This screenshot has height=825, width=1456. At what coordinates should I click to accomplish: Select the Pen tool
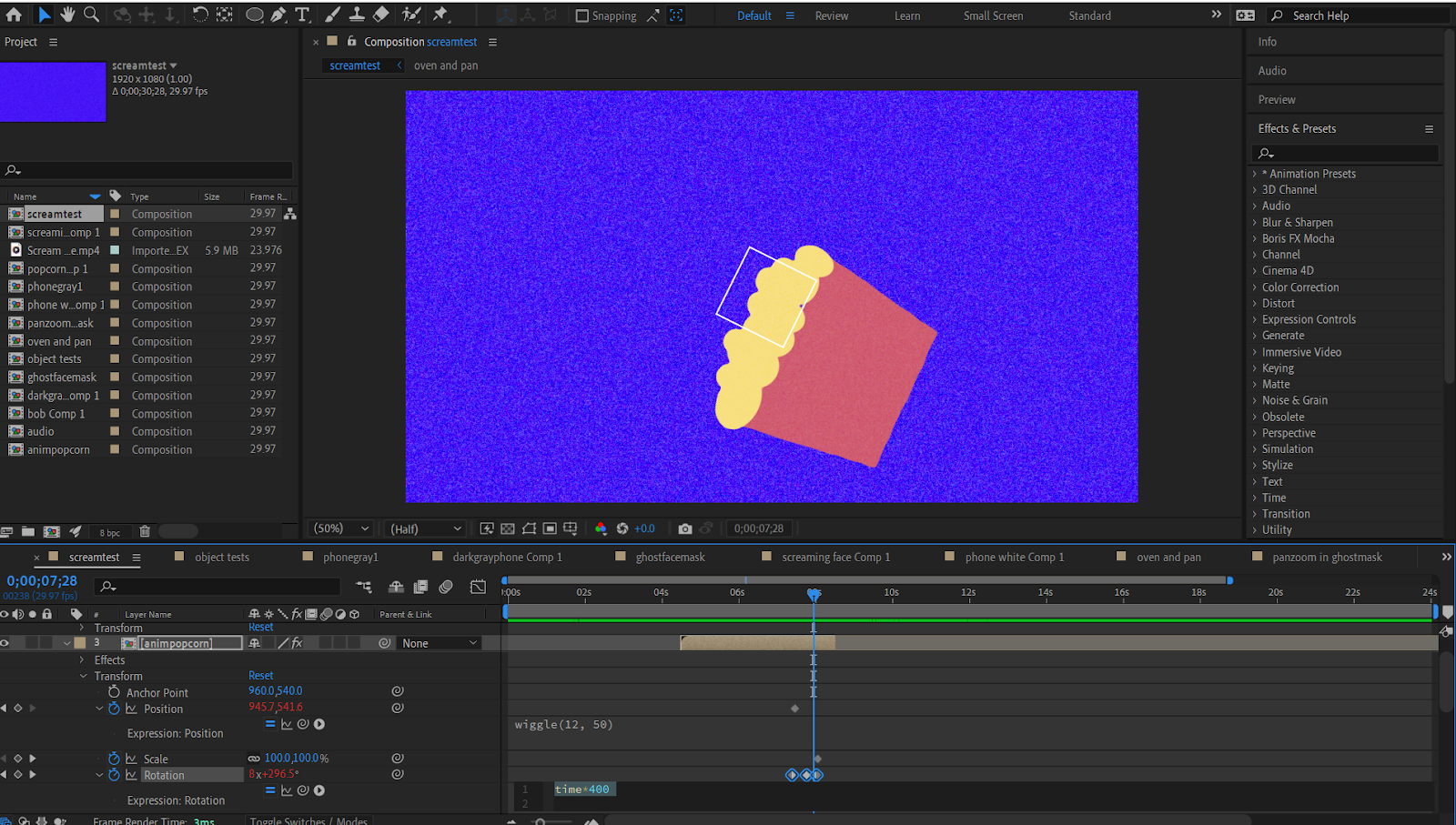pyautogui.click(x=278, y=15)
